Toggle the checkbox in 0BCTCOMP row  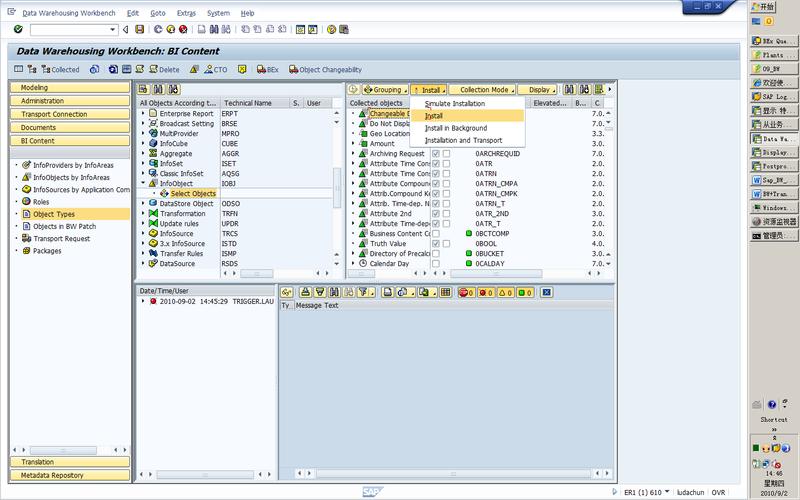(436, 234)
